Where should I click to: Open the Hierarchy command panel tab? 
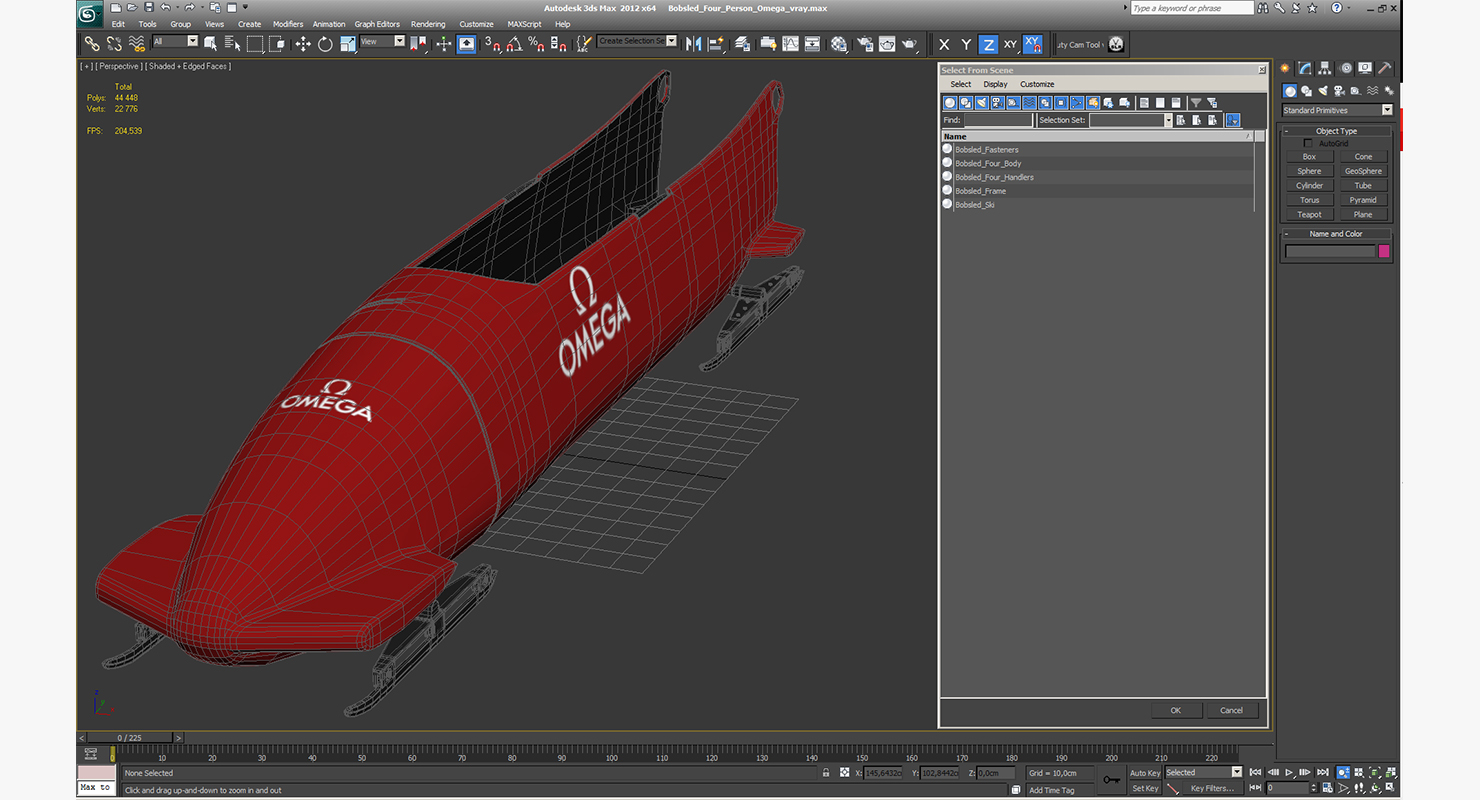pos(1325,68)
